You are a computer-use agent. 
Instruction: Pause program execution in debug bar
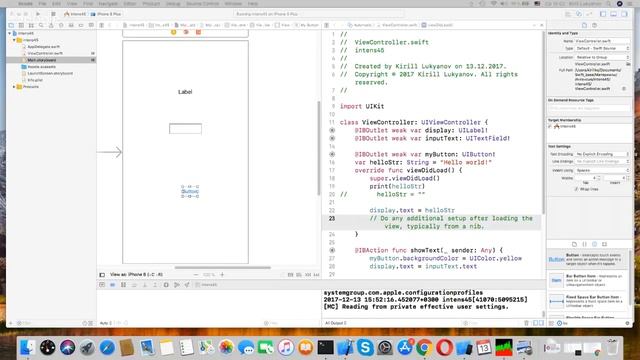click(x=123, y=285)
